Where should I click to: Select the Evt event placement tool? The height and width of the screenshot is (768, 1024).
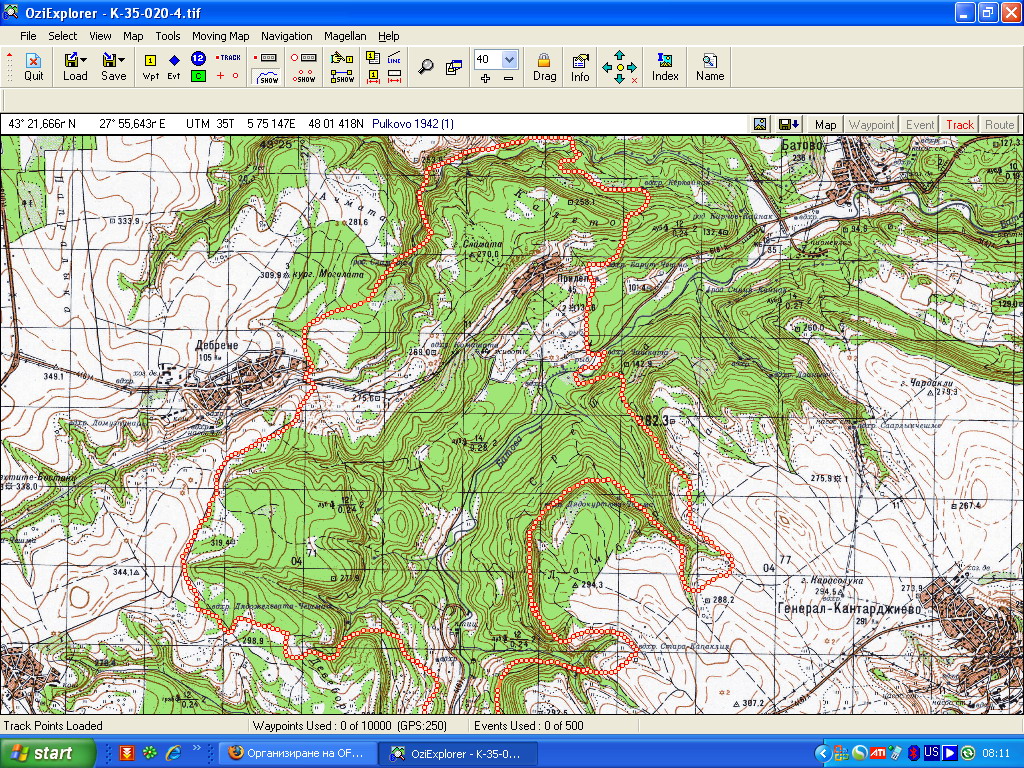pyautogui.click(x=174, y=67)
